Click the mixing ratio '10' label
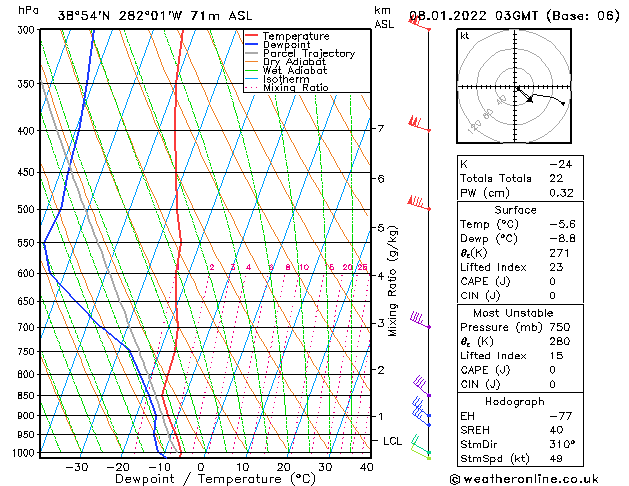 [304, 267]
